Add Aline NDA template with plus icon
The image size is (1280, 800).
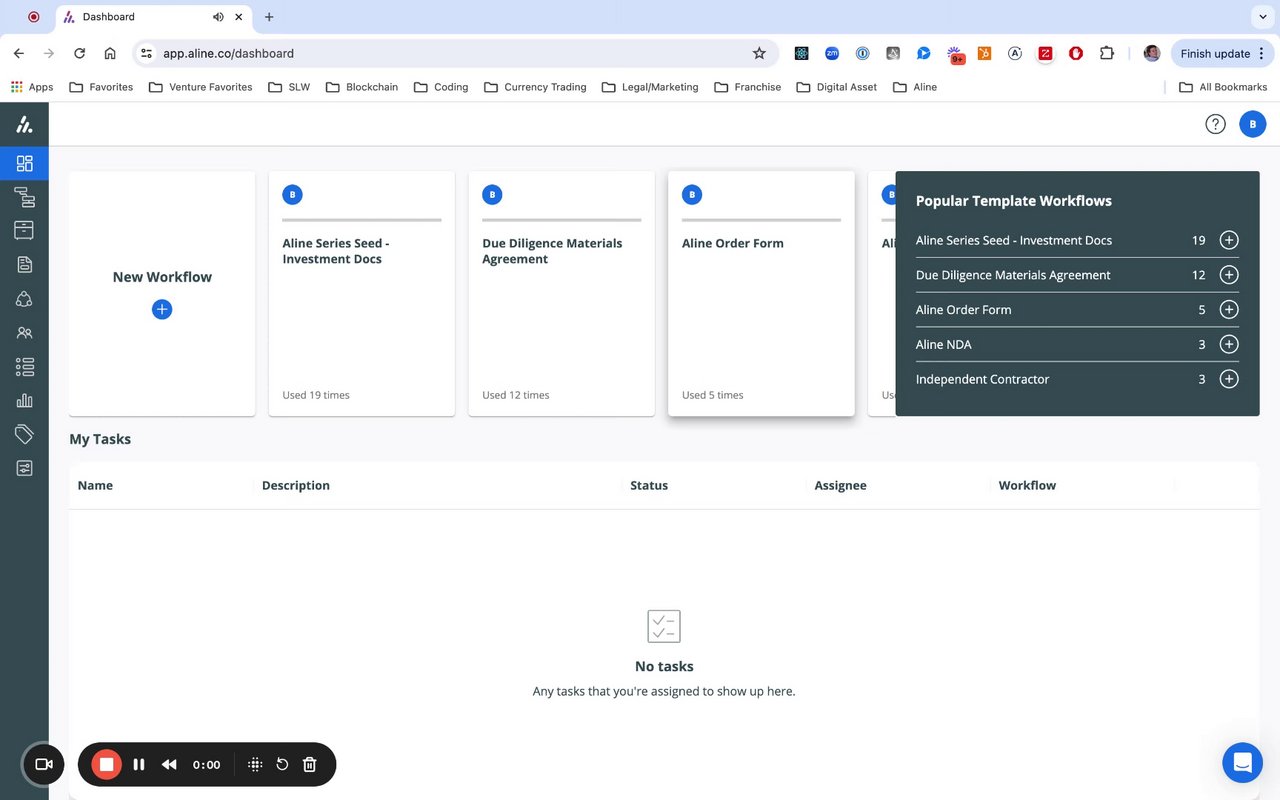tap(1229, 344)
